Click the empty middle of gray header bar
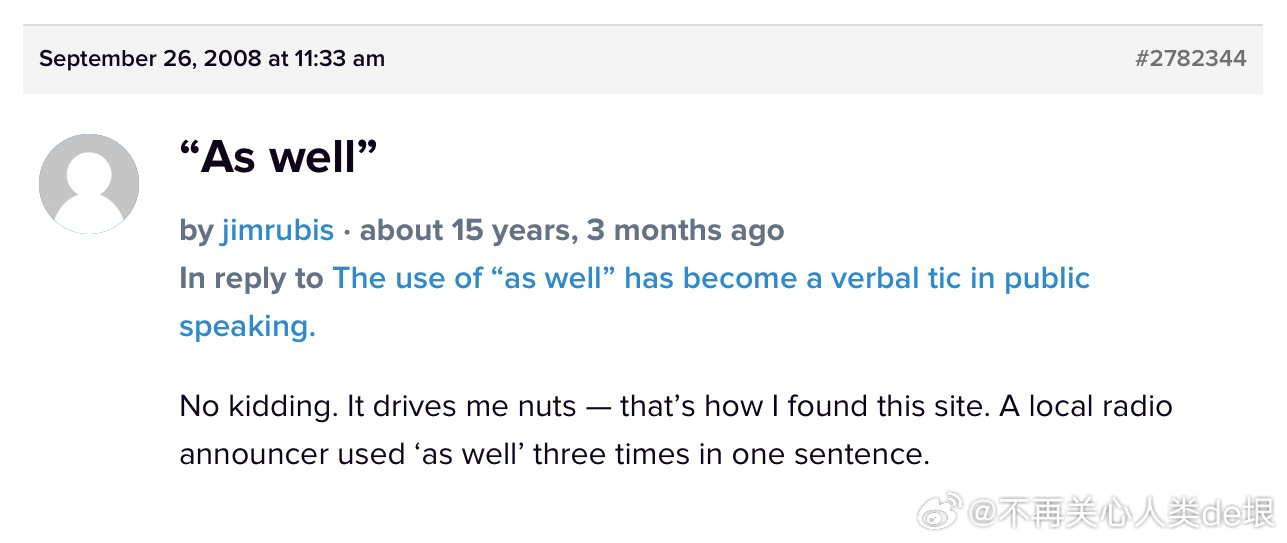The height and width of the screenshot is (543, 1287). click(760, 58)
